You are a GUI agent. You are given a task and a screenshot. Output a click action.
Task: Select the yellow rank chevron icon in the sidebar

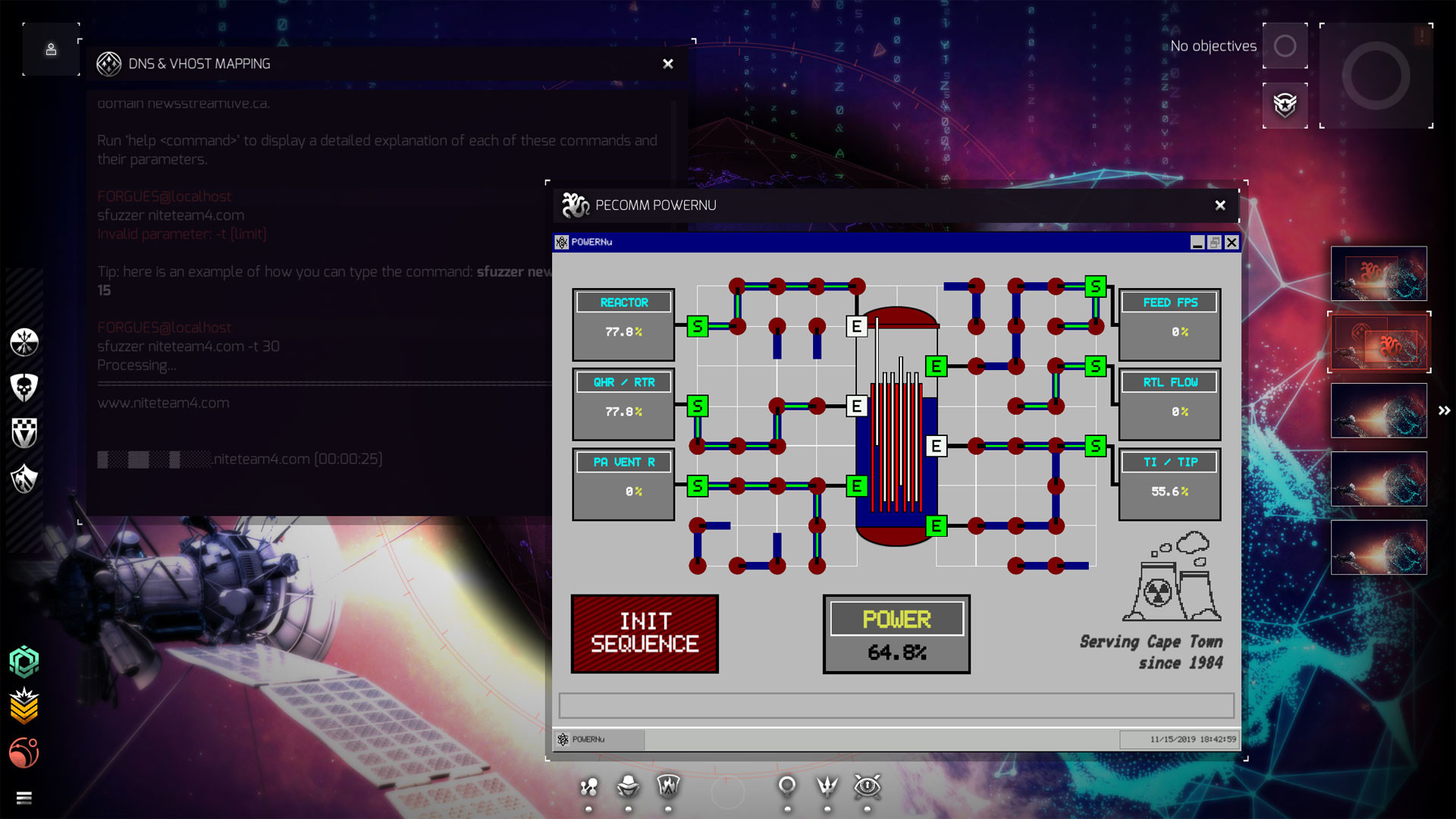tap(24, 707)
